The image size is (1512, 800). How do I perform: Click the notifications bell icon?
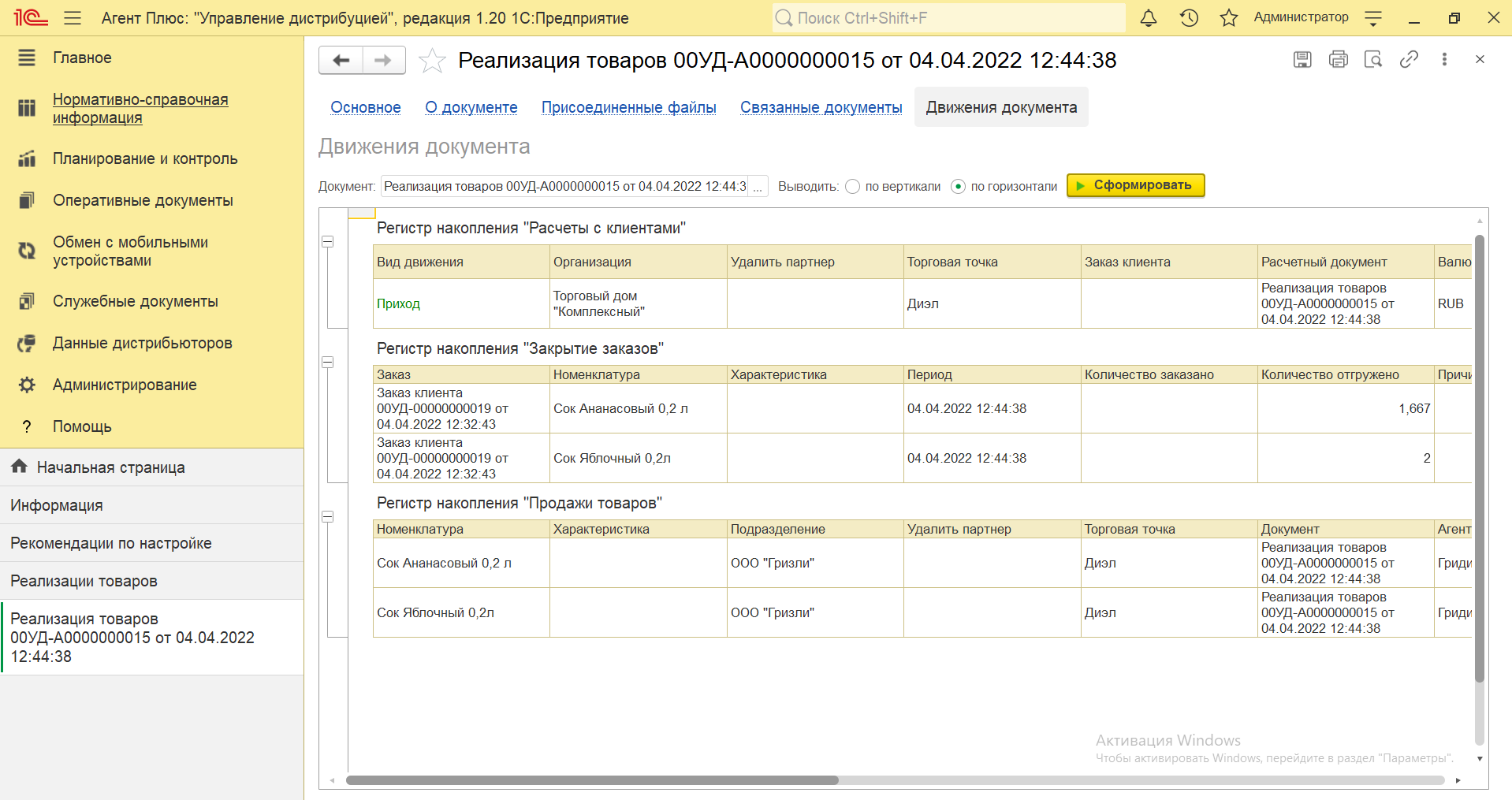tap(1149, 18)
